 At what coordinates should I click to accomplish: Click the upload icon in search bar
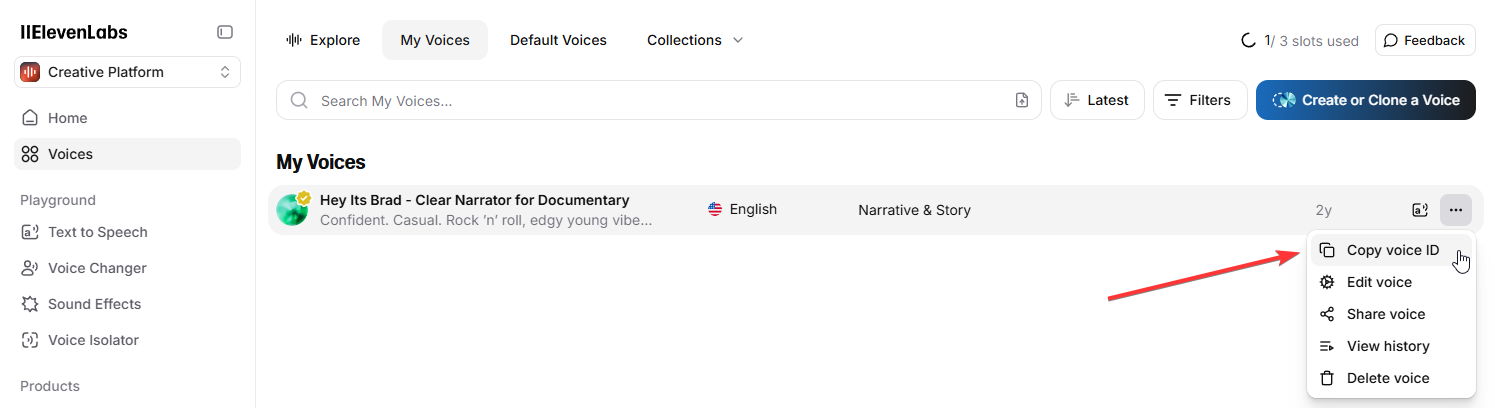click(x=1021, y=100)
